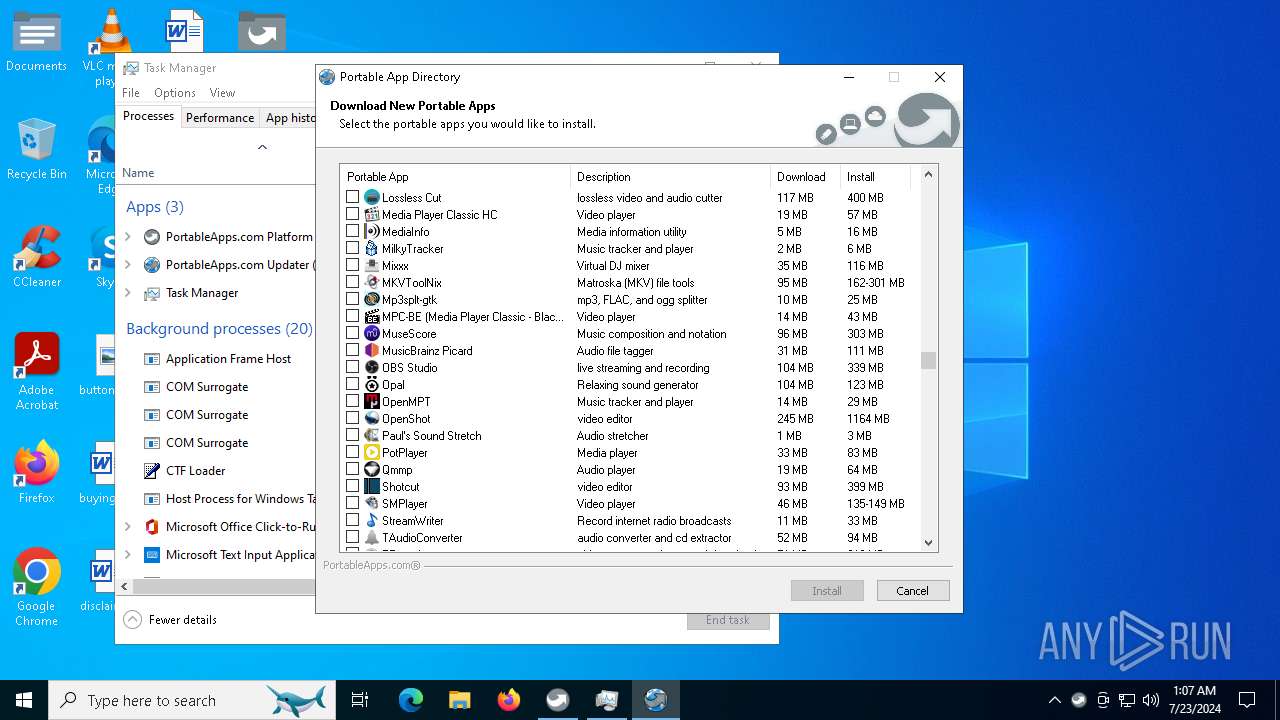This screenshot has width=1280, height=720.
Task: Sort list by Install size column
Action: [875, 176]
